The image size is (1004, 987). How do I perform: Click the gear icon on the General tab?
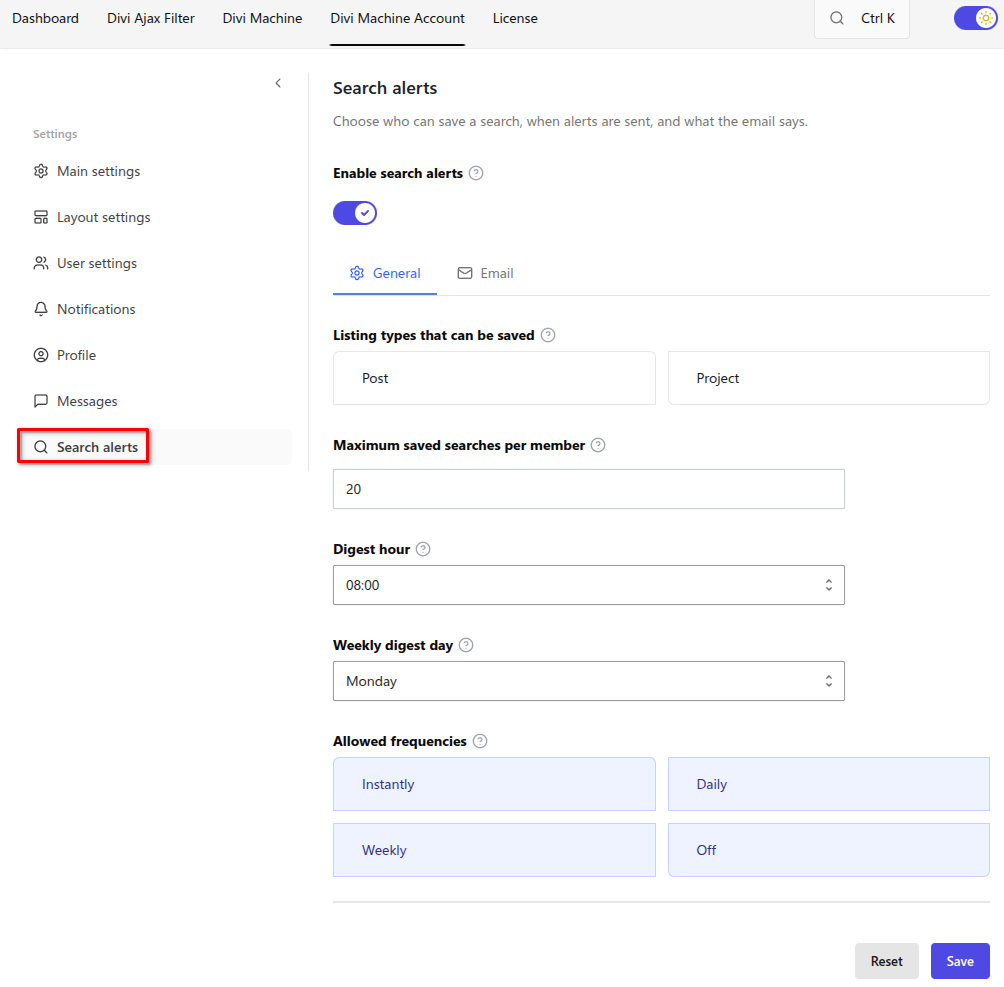[357, 273]
